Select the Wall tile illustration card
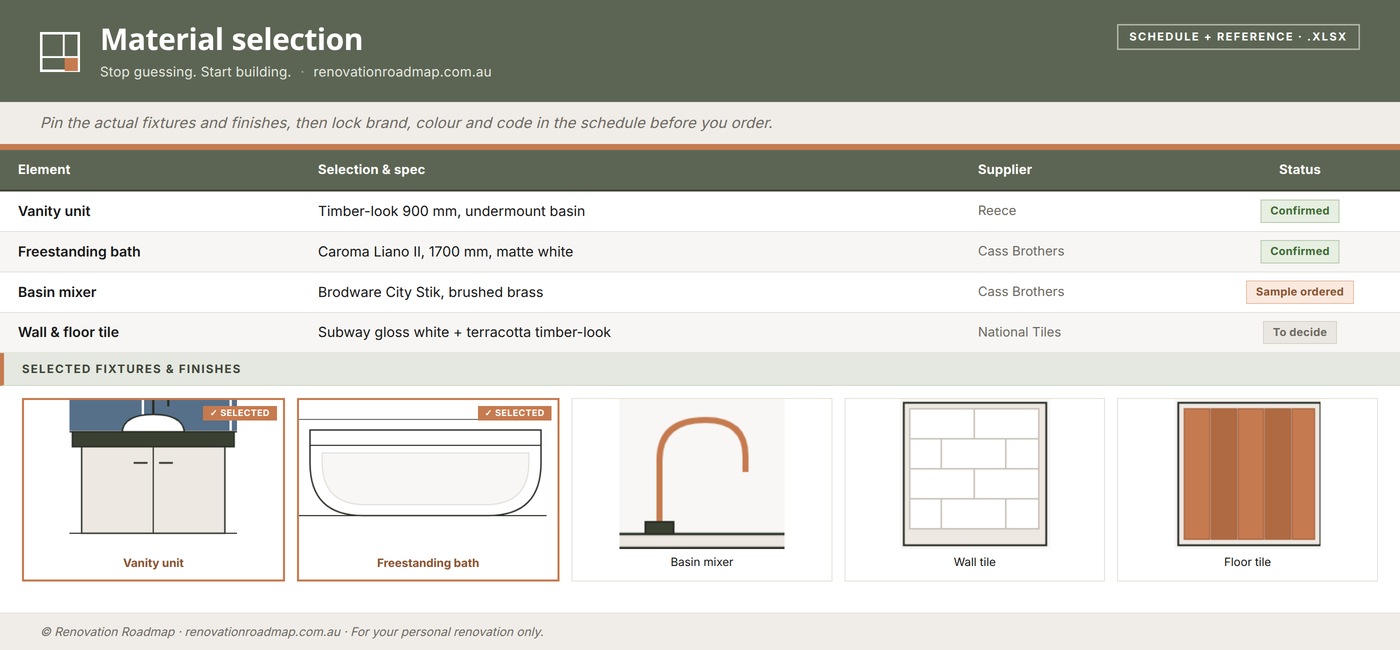The image size is (1400, 650). tap(975, 490)
